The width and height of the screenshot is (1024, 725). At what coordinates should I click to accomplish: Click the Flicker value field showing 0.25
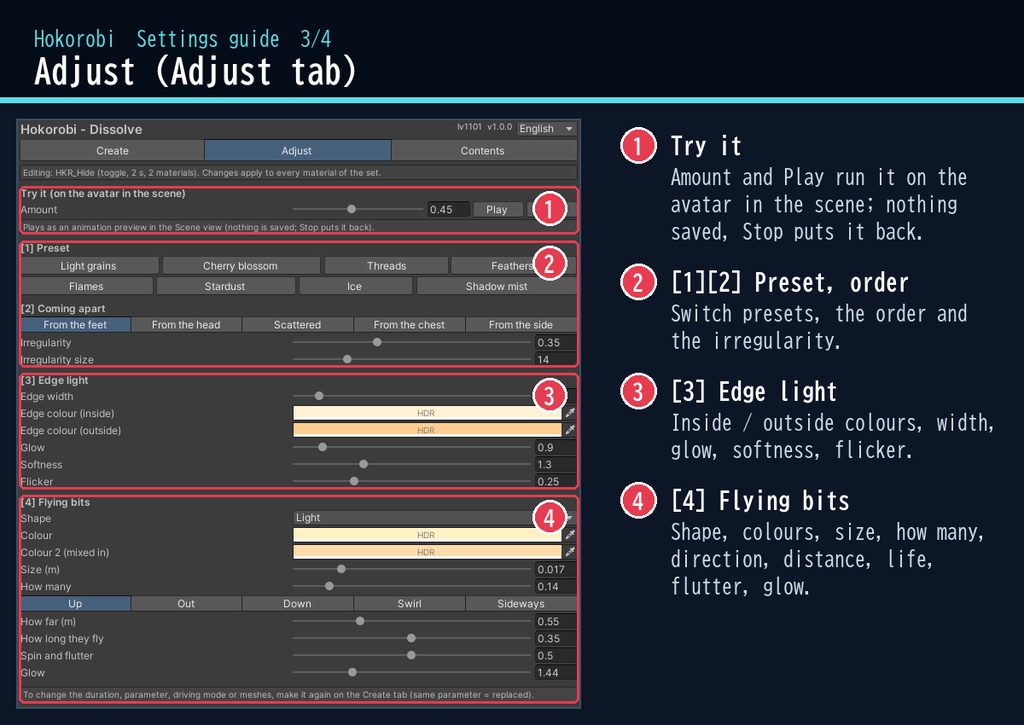click(555, 481)
